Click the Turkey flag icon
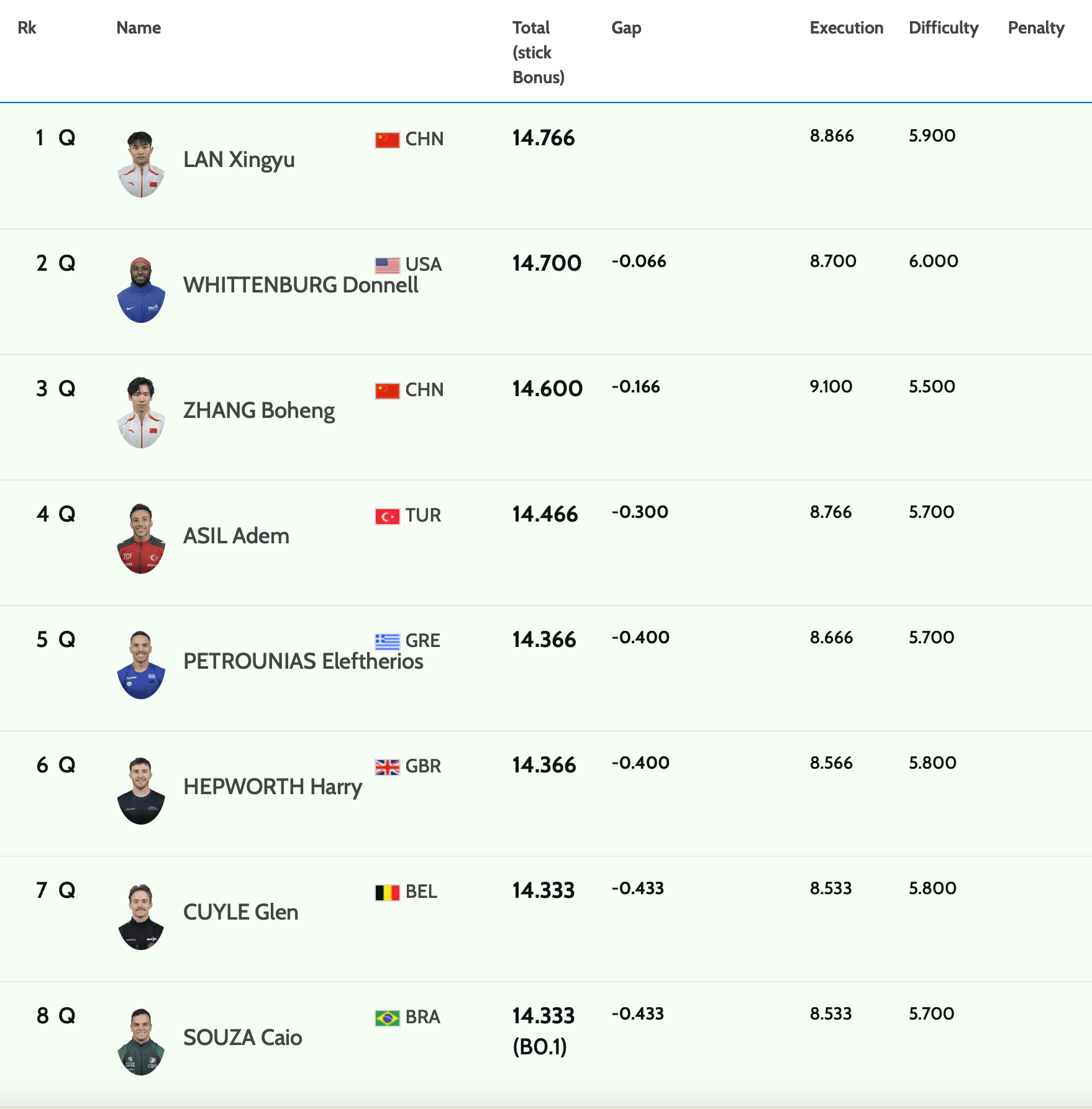 coord(387,516)
